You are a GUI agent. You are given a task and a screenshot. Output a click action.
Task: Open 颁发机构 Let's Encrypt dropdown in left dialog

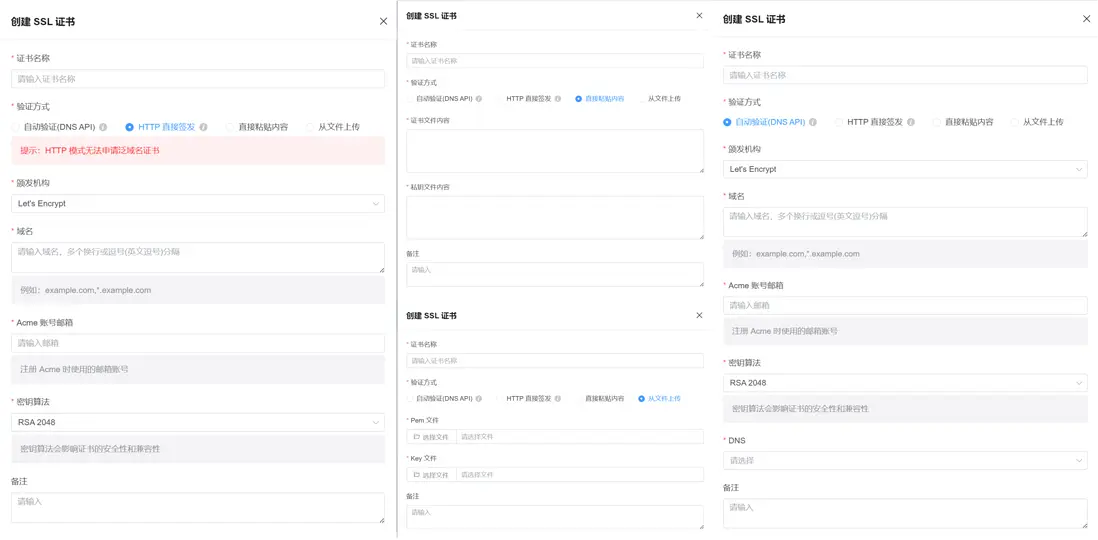[x=198, y=204]
